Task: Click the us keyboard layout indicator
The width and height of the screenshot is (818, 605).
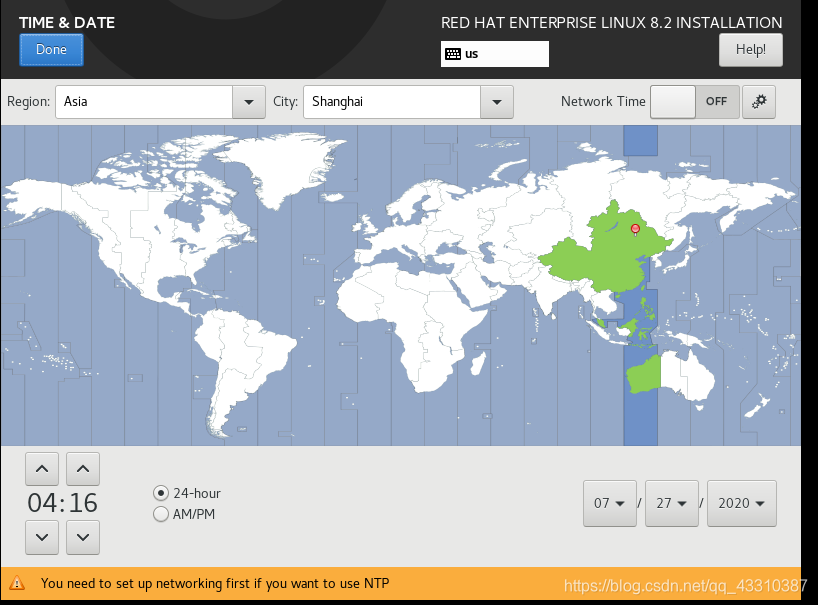Action: [495, 54]
